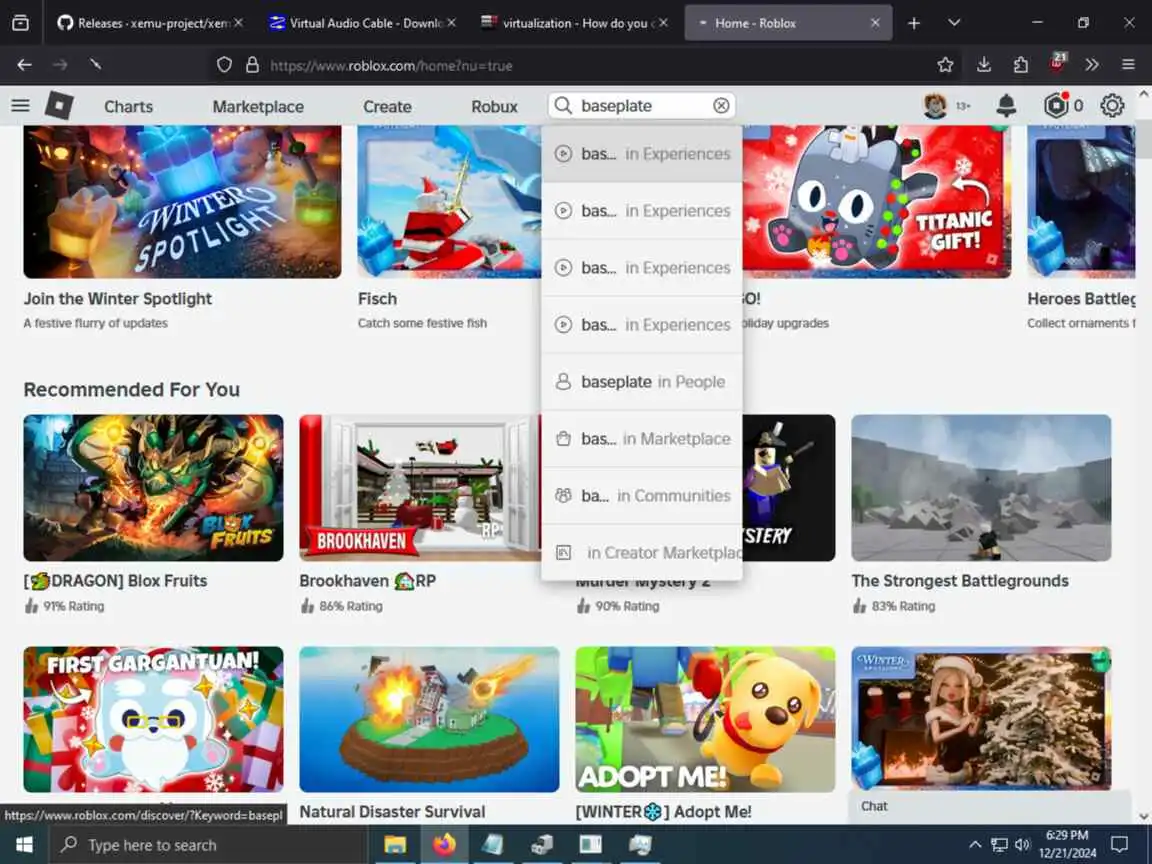The width and height of the screenshot is (1152, 864).
Task: Open the Roblox avatar profile icon
Action: point(935,106)
